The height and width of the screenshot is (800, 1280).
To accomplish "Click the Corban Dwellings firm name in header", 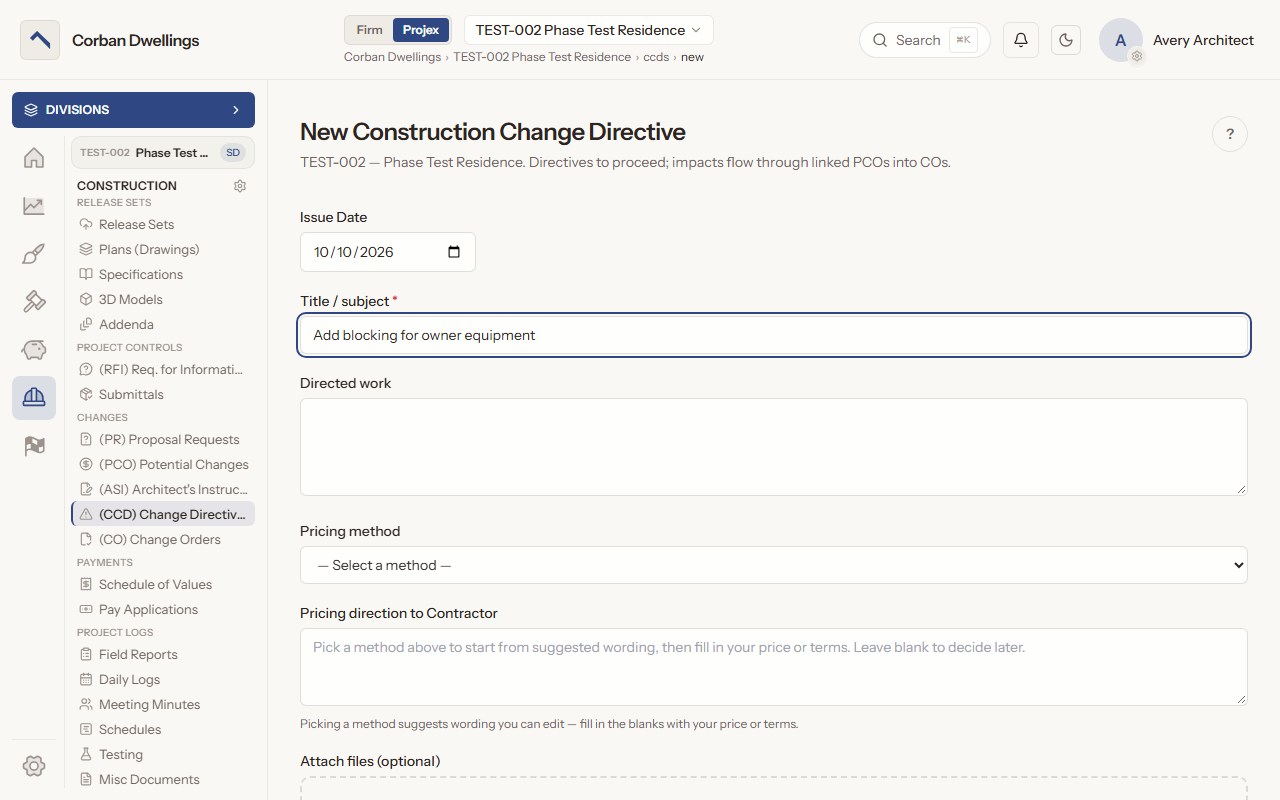I will pos(135,41).
